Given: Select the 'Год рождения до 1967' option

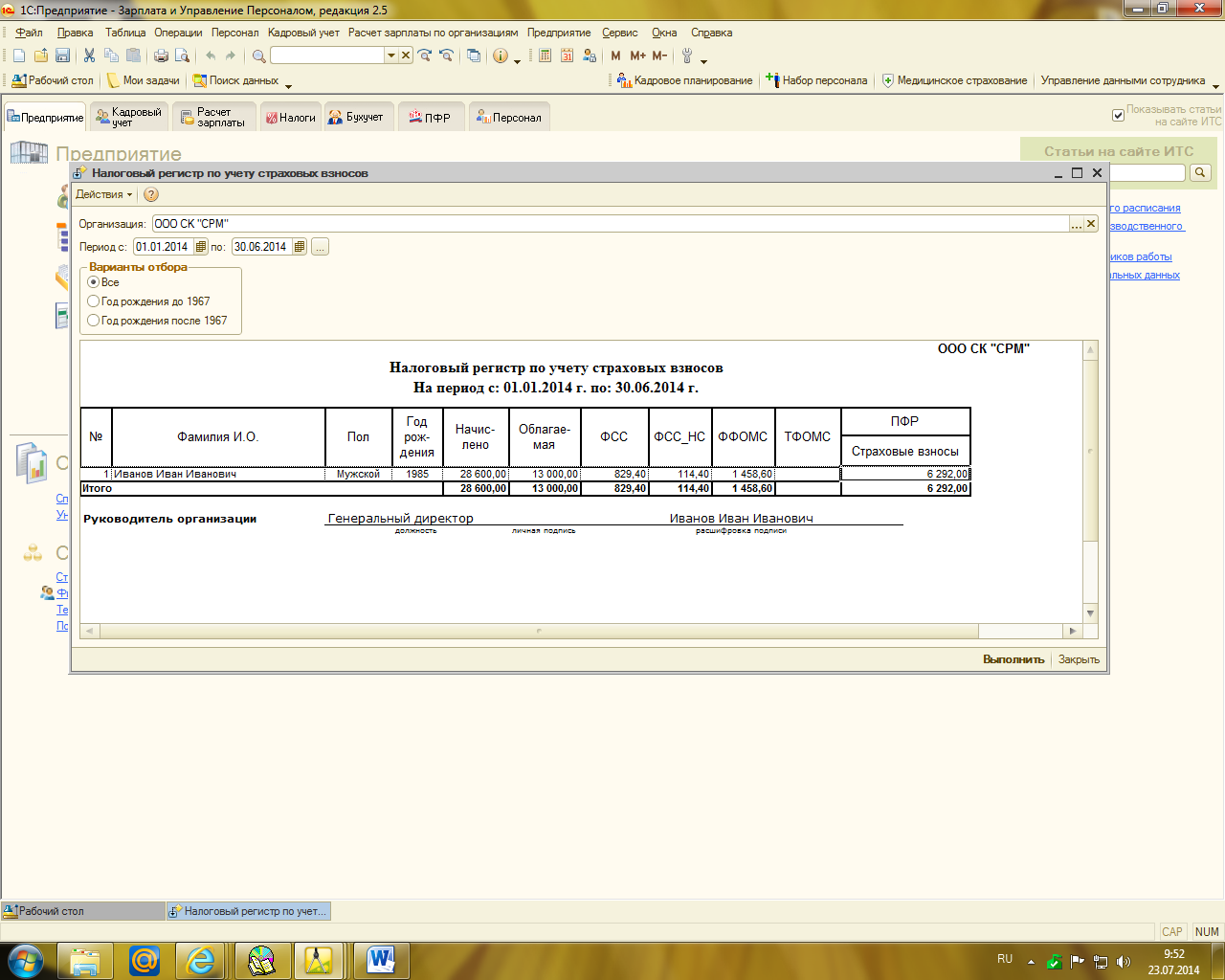Looking at the screenshot, I should click(94, 301).
